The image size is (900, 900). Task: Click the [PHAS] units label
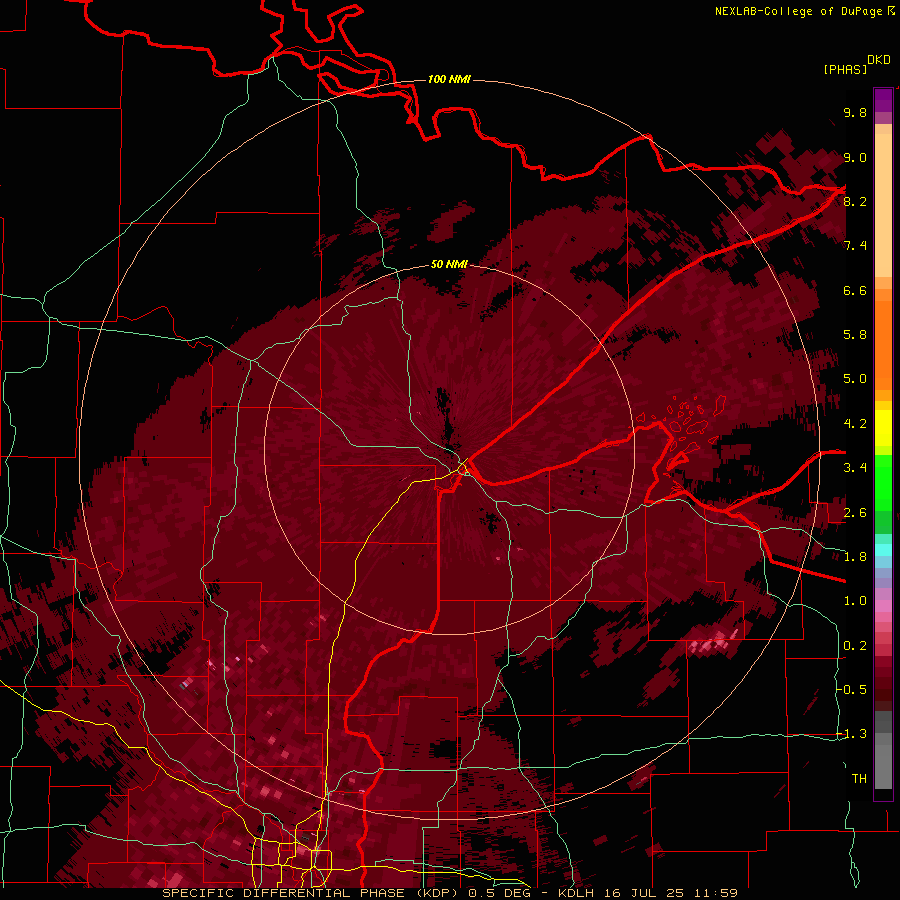pyautogui.click(x=845, y=69)
